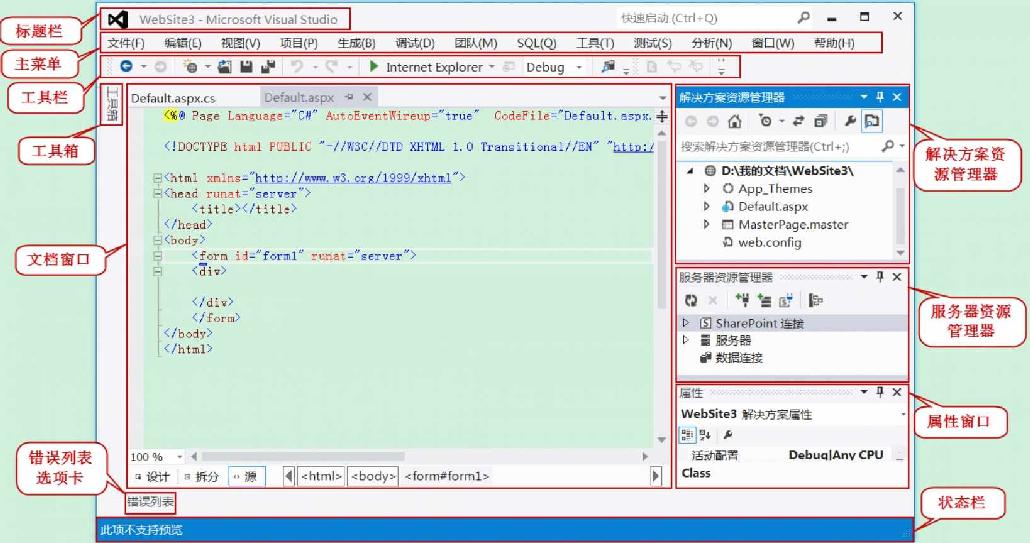The height and width of the screenshot is (543, 1030).
Task: Open the Properties object selector dropdown
Action: pyautogui.click(x=903, y=414)
